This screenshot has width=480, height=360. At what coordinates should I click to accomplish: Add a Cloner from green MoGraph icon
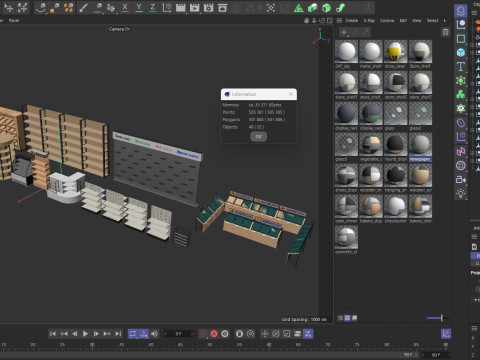[x=461, y=94]
